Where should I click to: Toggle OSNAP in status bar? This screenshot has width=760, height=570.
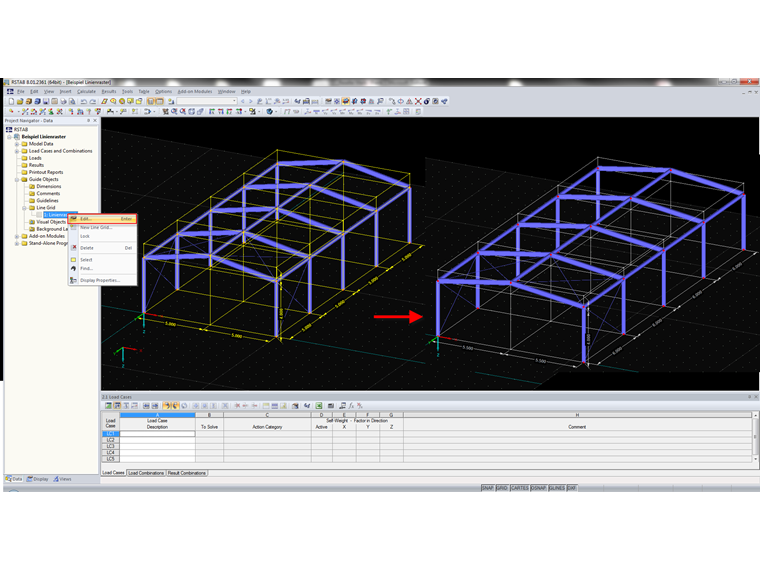(x=538, y=488)
